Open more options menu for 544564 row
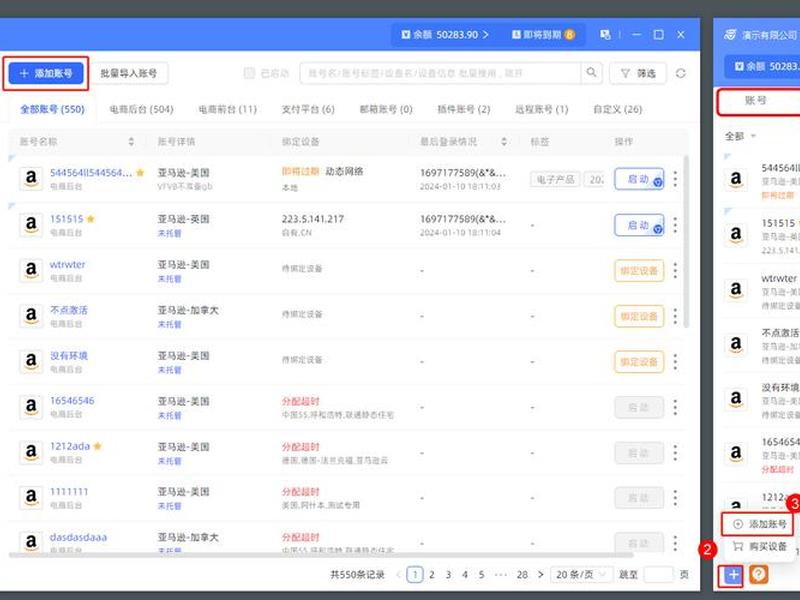This screenshot has height=600, width=800. tap(676, 179)
